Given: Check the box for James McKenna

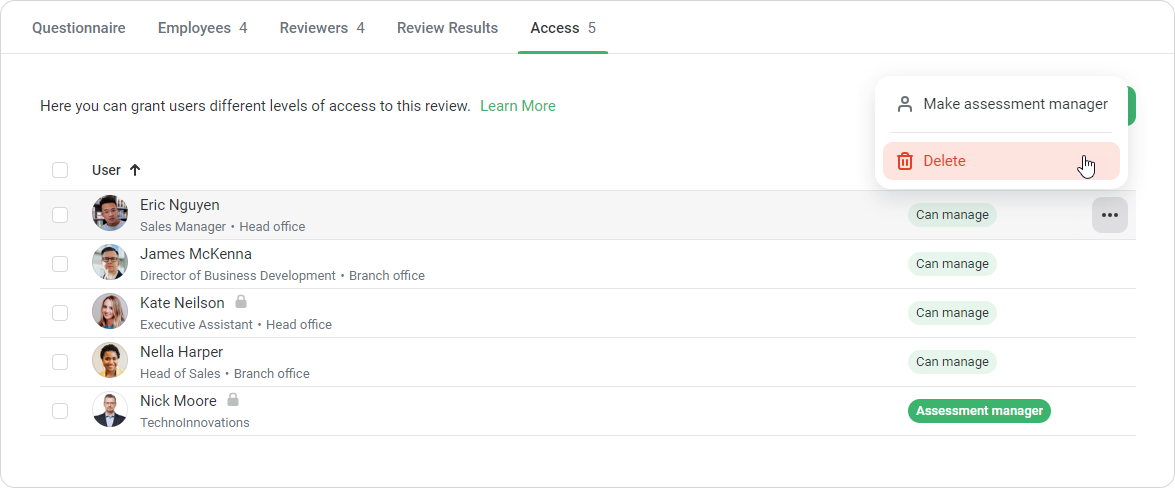Looking at the screenshot, I should pyautogui.click(x=60, y=264).
